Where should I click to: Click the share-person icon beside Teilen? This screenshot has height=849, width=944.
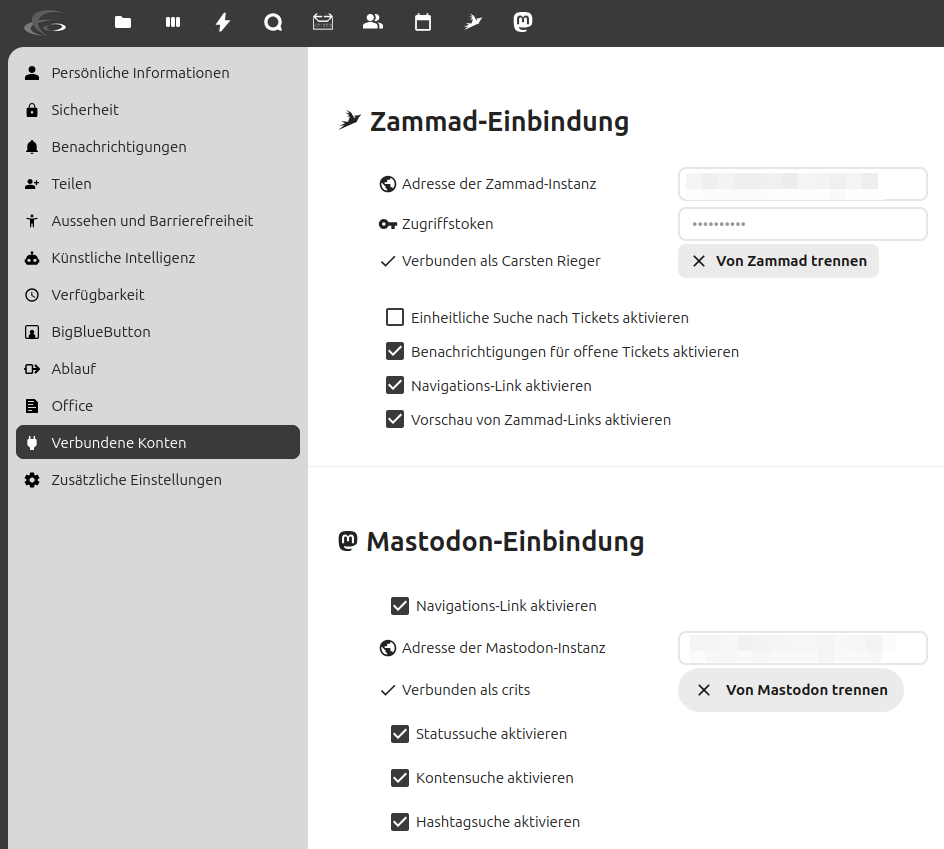point(32,184)
